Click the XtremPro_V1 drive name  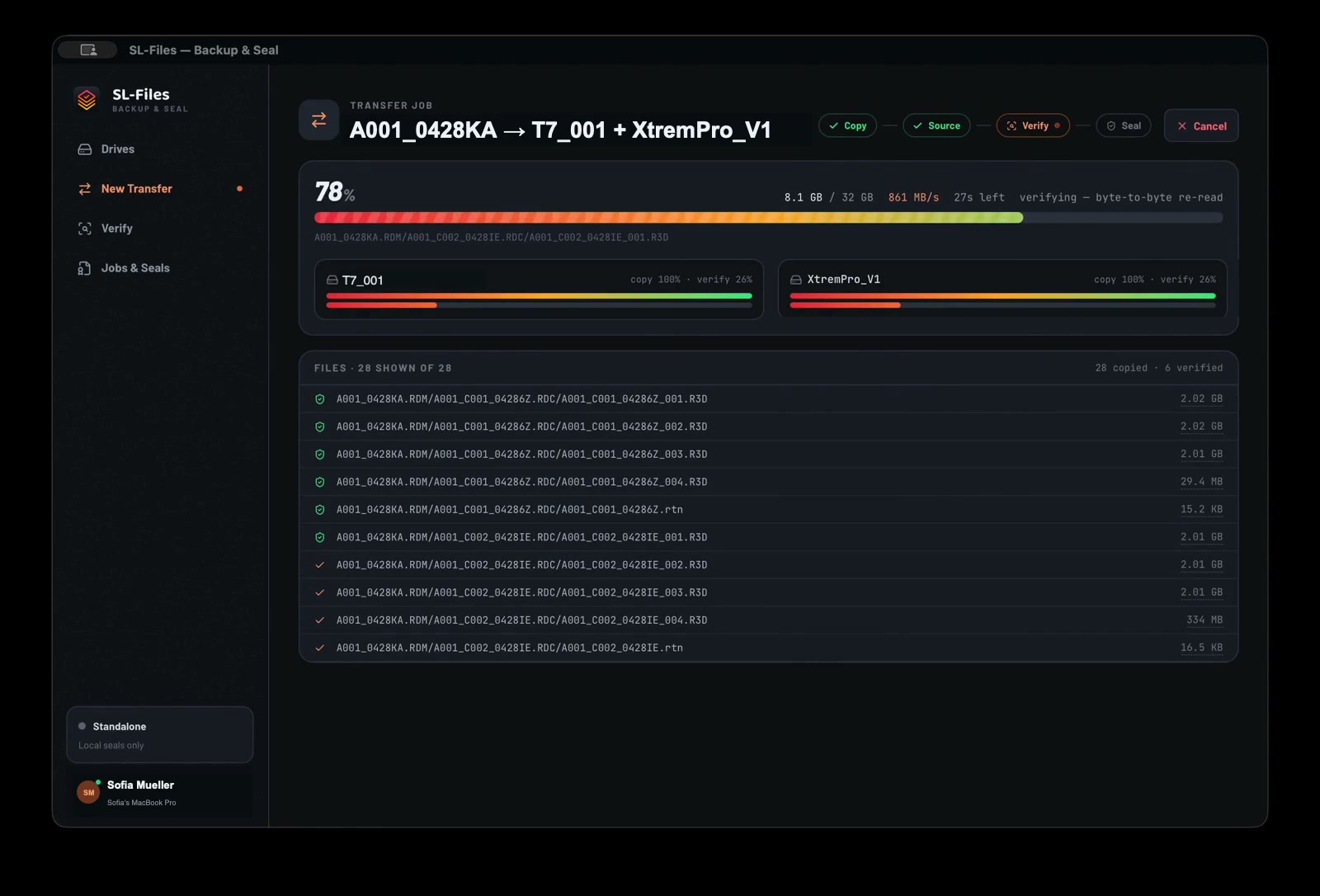843,280
